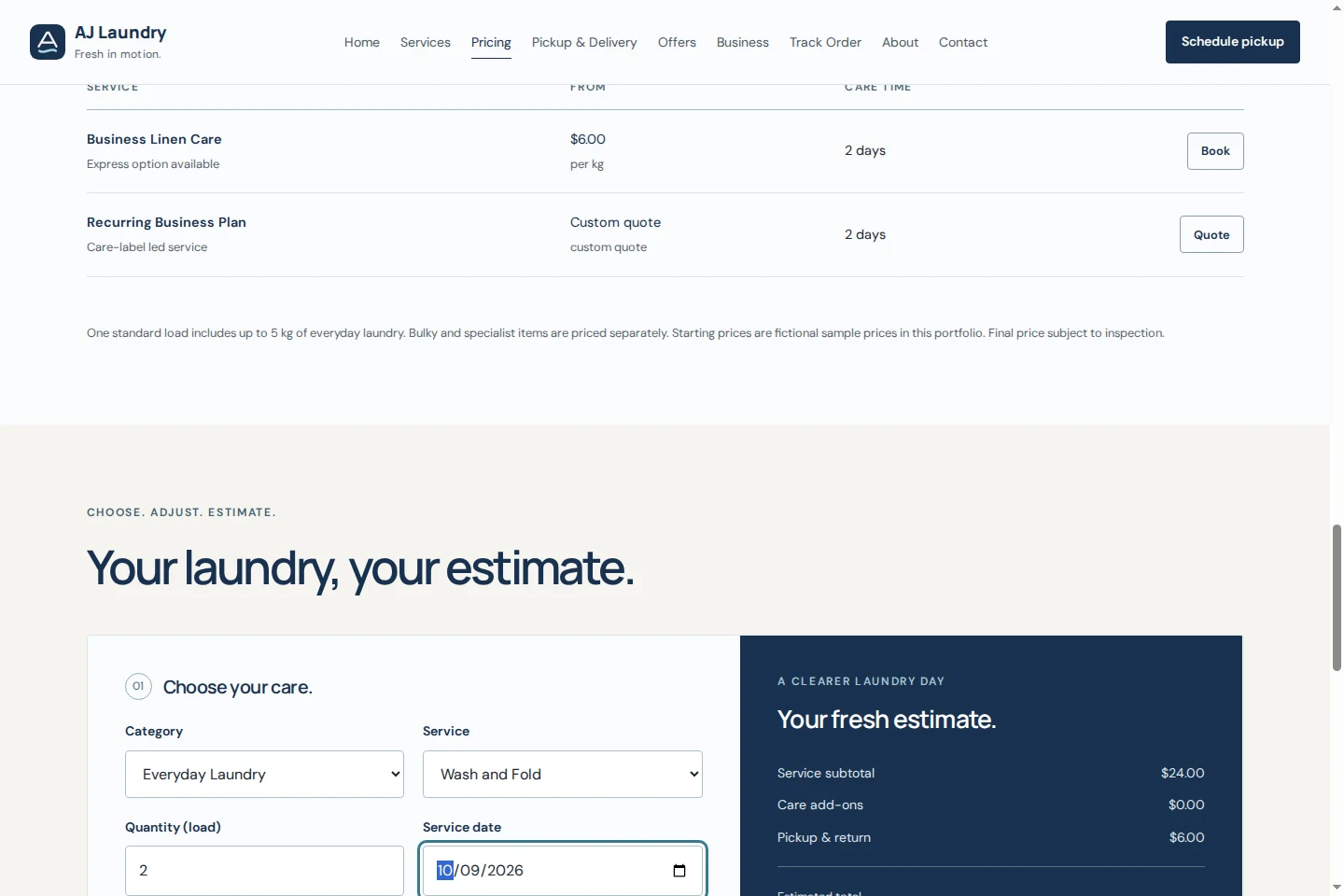Viewport: 1344px width, 896px height.
Task: Go to the Services page
Action: pyautogui.click(x=426, y=42)
